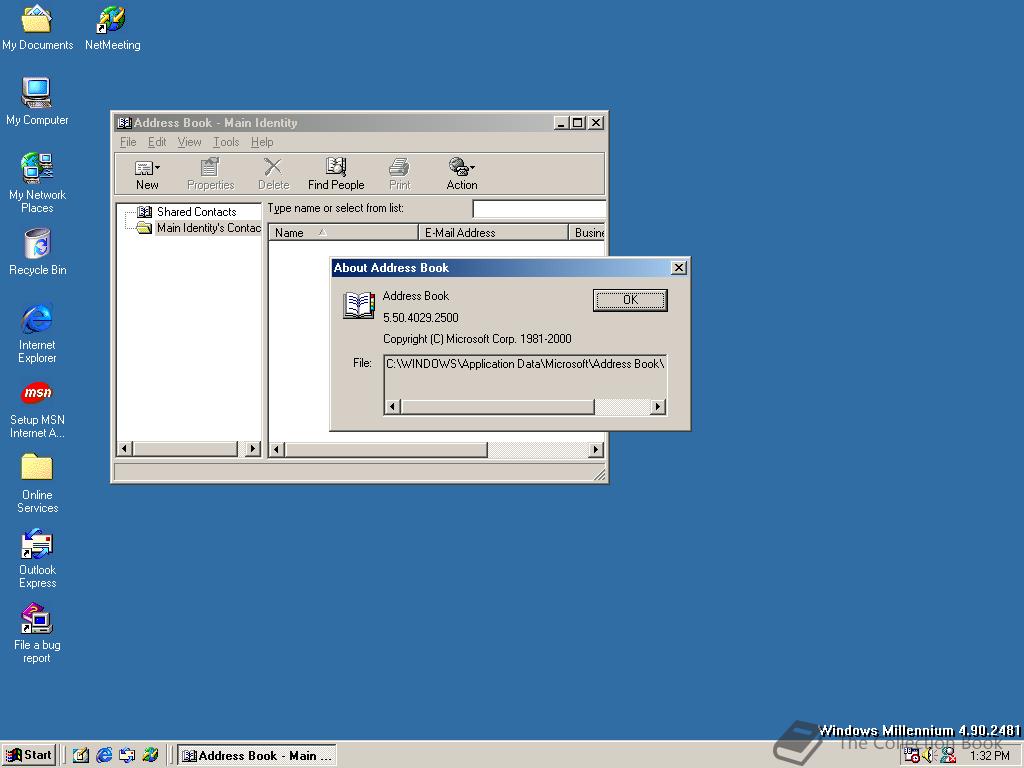Click left arrow of file path scrollbar

coord(392,407)
